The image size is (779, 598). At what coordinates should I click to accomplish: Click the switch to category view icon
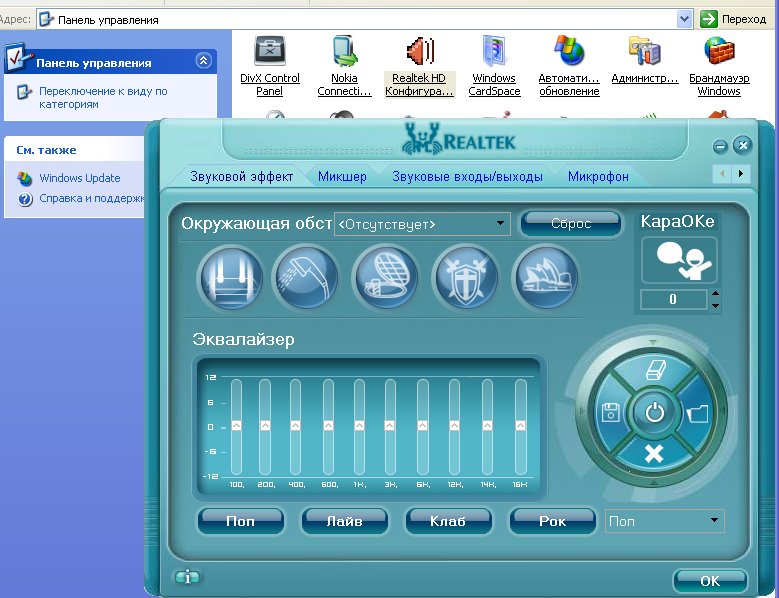24,92
